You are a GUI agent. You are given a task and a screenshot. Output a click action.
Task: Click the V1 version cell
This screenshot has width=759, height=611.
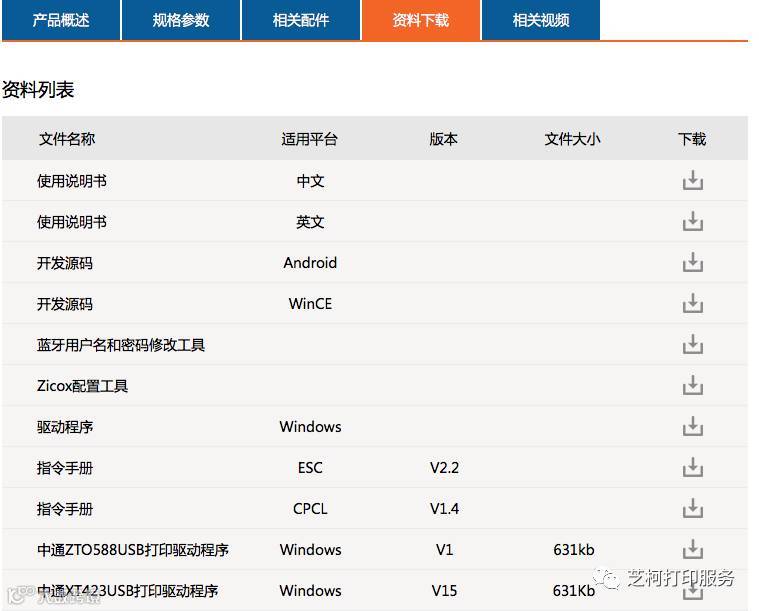point(444,550)
